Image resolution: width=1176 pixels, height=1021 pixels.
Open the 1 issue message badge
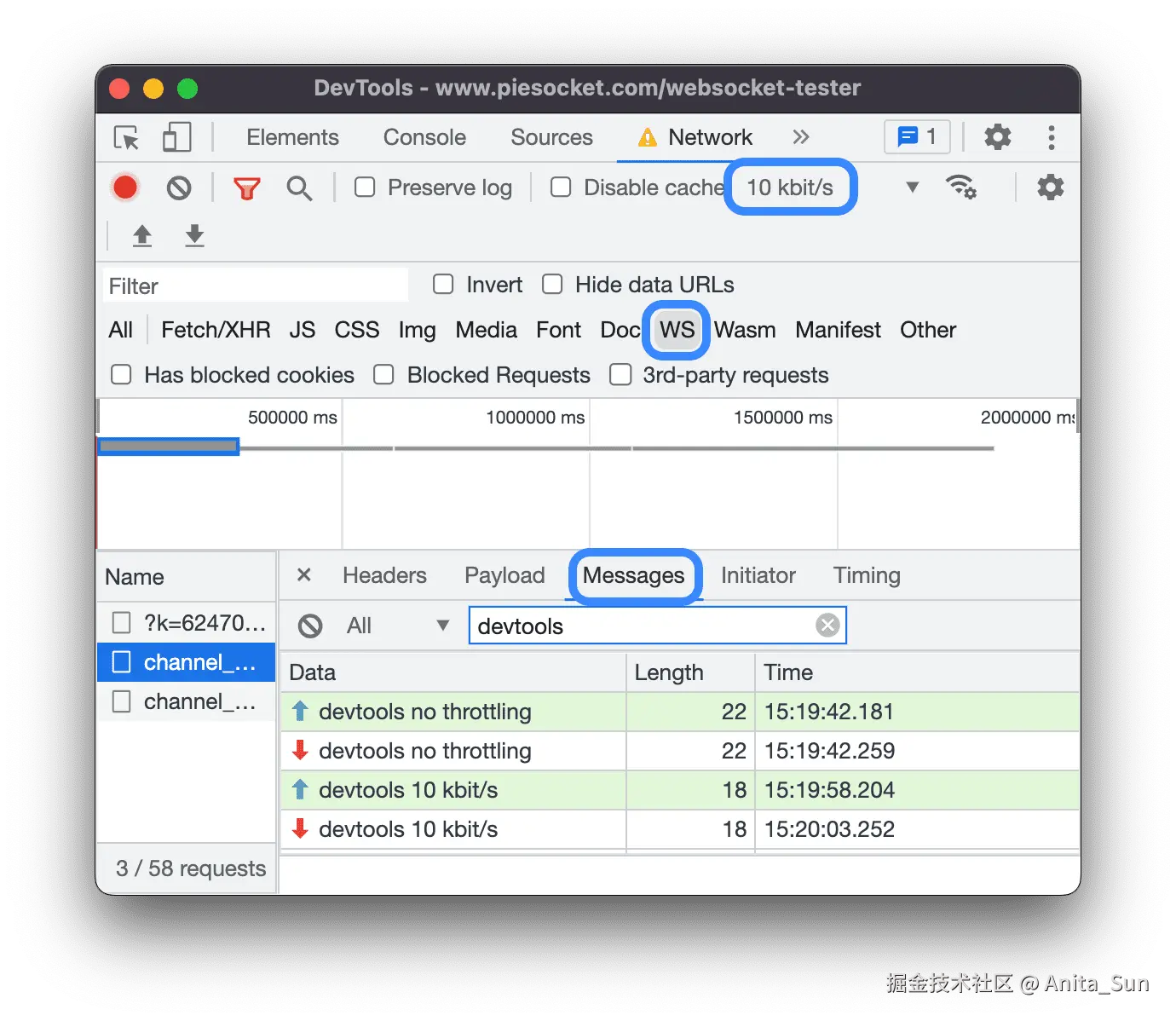point(917,136)
